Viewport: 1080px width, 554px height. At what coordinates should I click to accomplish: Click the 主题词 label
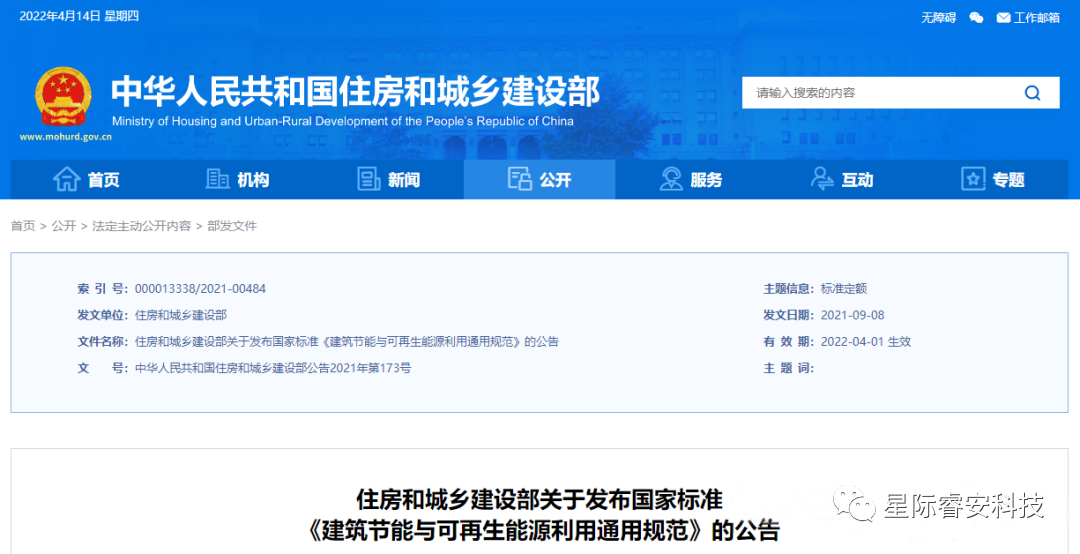coord(789,368)
